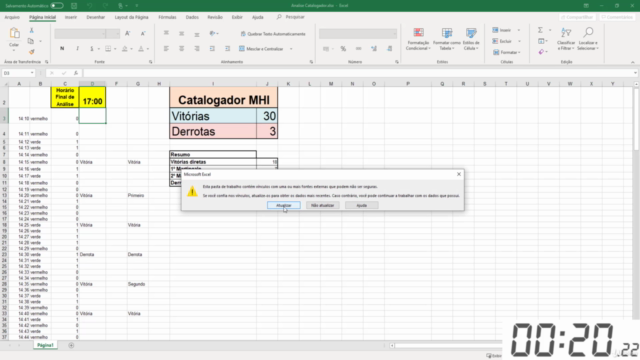Viewport: 640px width, 360px height.
Task: Click the Copy icon in the clipboard group
Action: [x=31, y=41]
